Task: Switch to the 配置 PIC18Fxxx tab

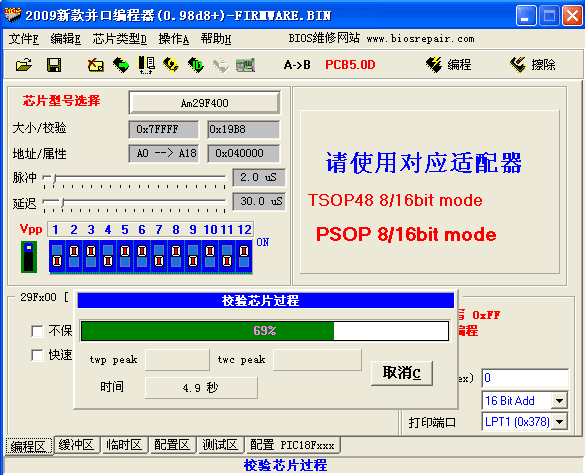Action: 292,445
